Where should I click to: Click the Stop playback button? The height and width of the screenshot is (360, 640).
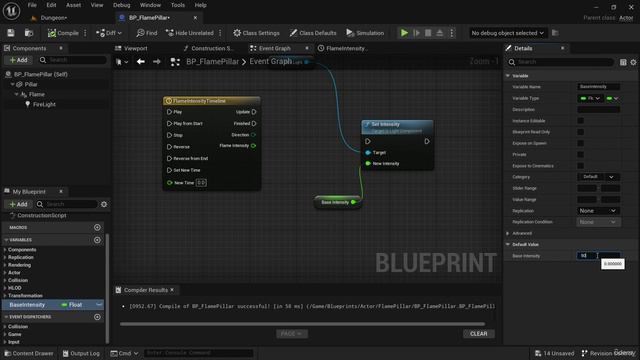pyautogui.click(x=428, y=33)
